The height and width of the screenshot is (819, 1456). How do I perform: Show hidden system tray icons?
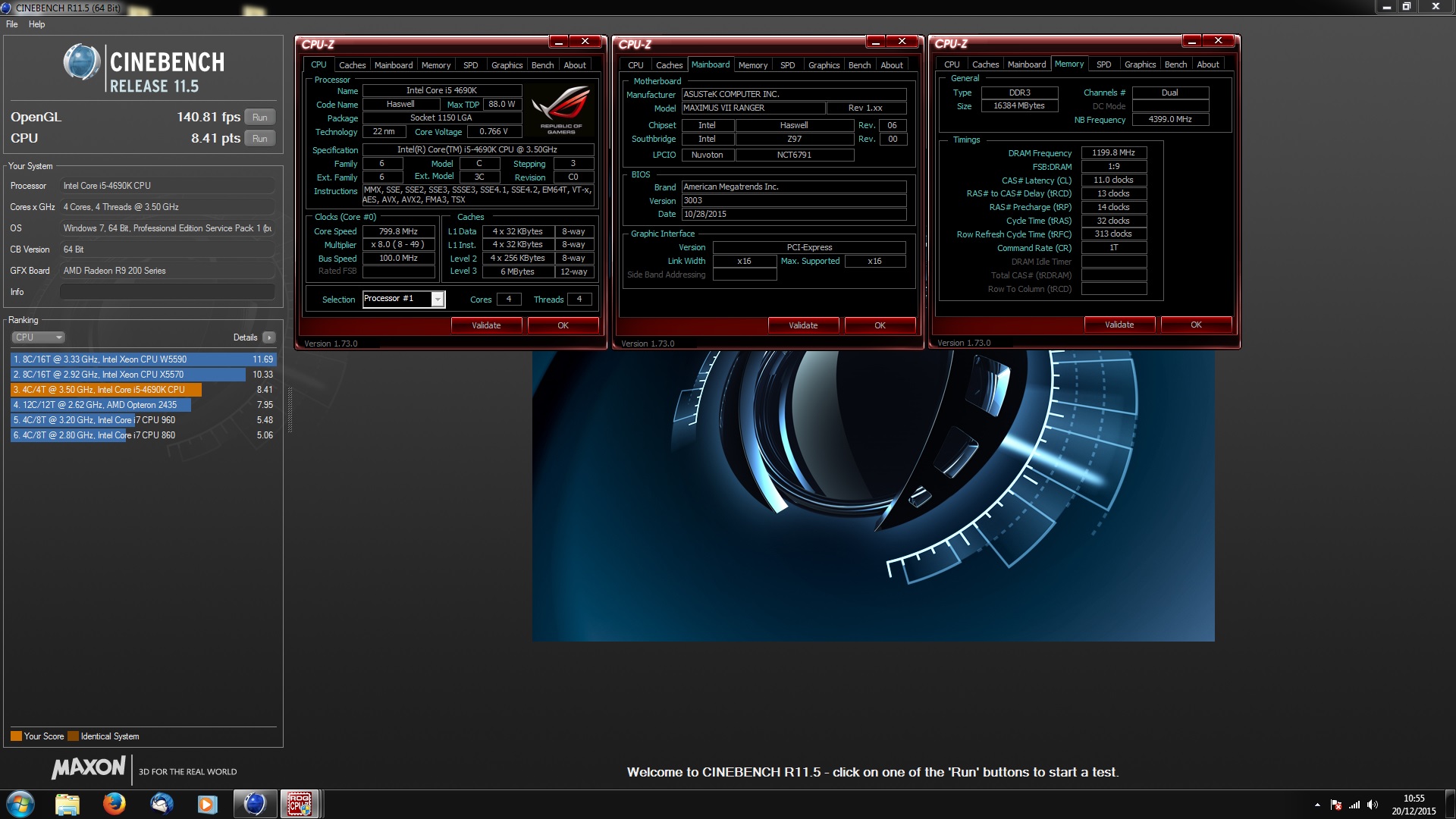(1317, 805)
